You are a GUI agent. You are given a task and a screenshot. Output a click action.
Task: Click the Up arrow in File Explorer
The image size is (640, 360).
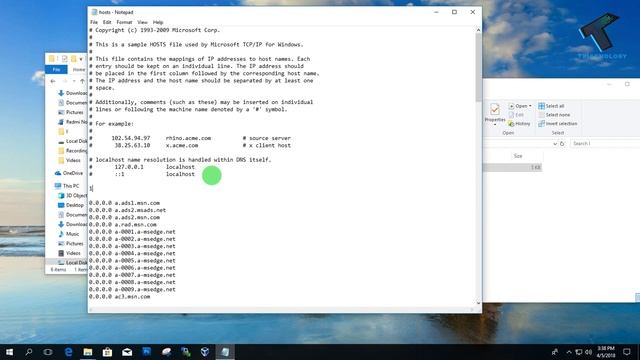(82, 81)
